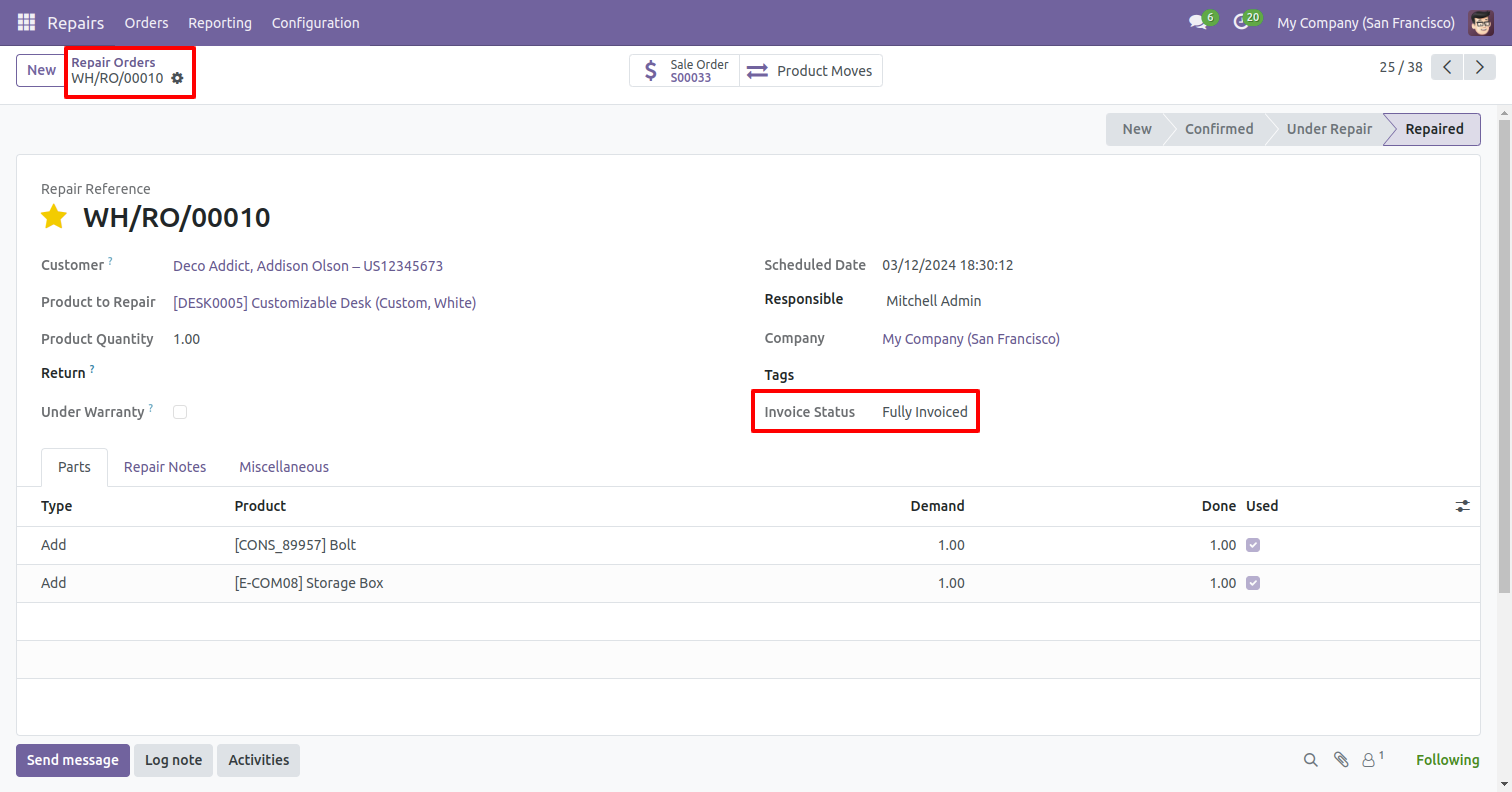Open the activities clock icon
The image size is (1512, 792).
[x=1241, y=22]
